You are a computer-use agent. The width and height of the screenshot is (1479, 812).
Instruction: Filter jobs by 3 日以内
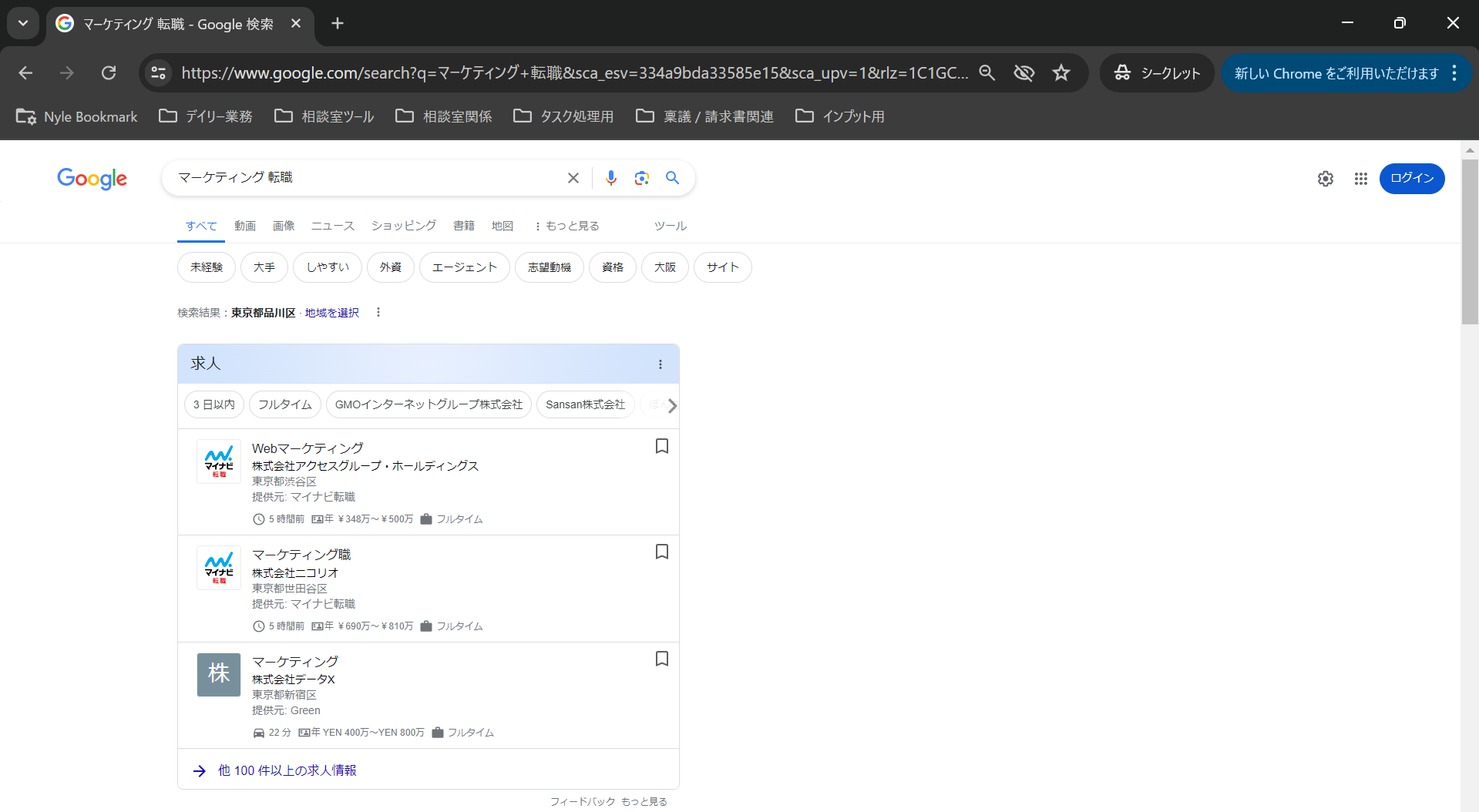coord(214,404)
